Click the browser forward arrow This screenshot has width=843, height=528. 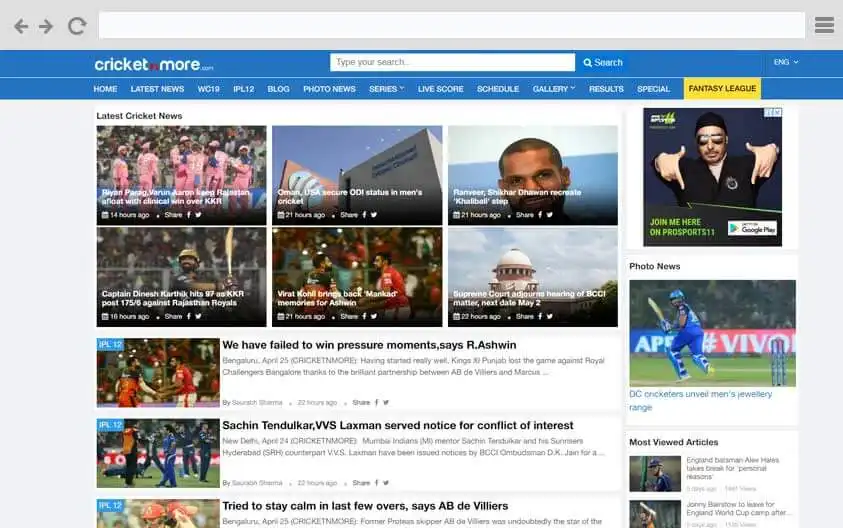coord(46,26)
